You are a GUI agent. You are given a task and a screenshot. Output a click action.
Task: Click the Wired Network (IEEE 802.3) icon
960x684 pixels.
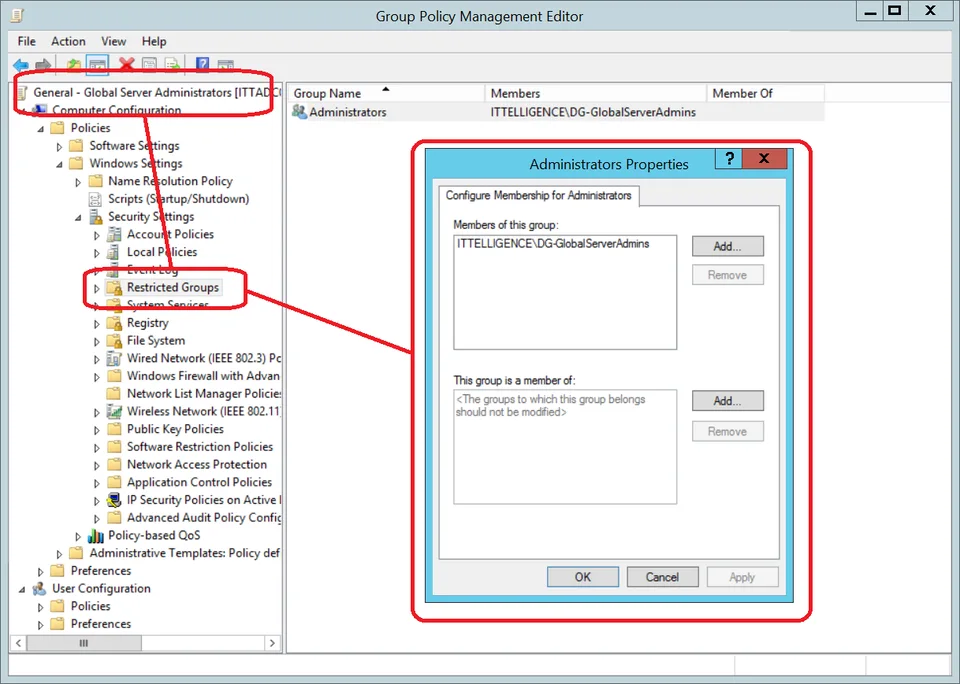[114, 358]
